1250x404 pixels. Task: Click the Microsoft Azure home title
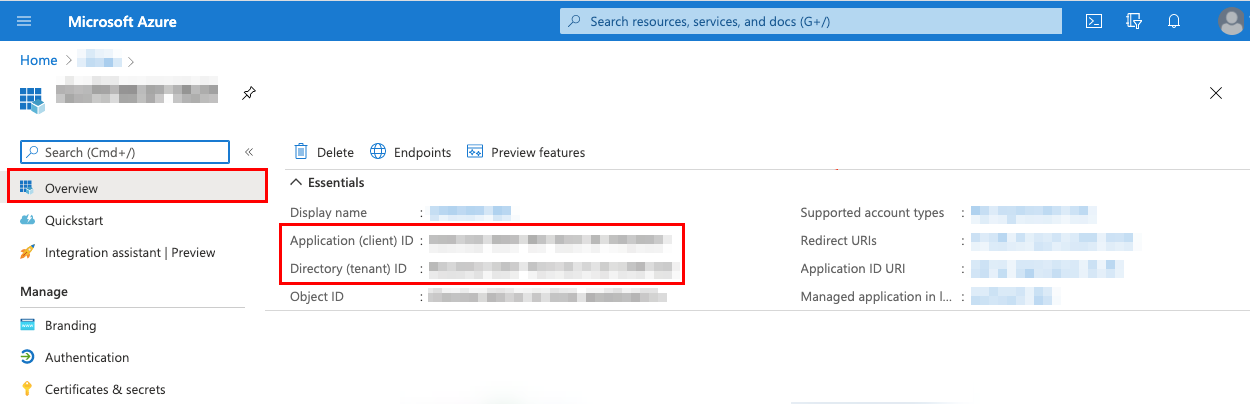click(x=122, y=21)
